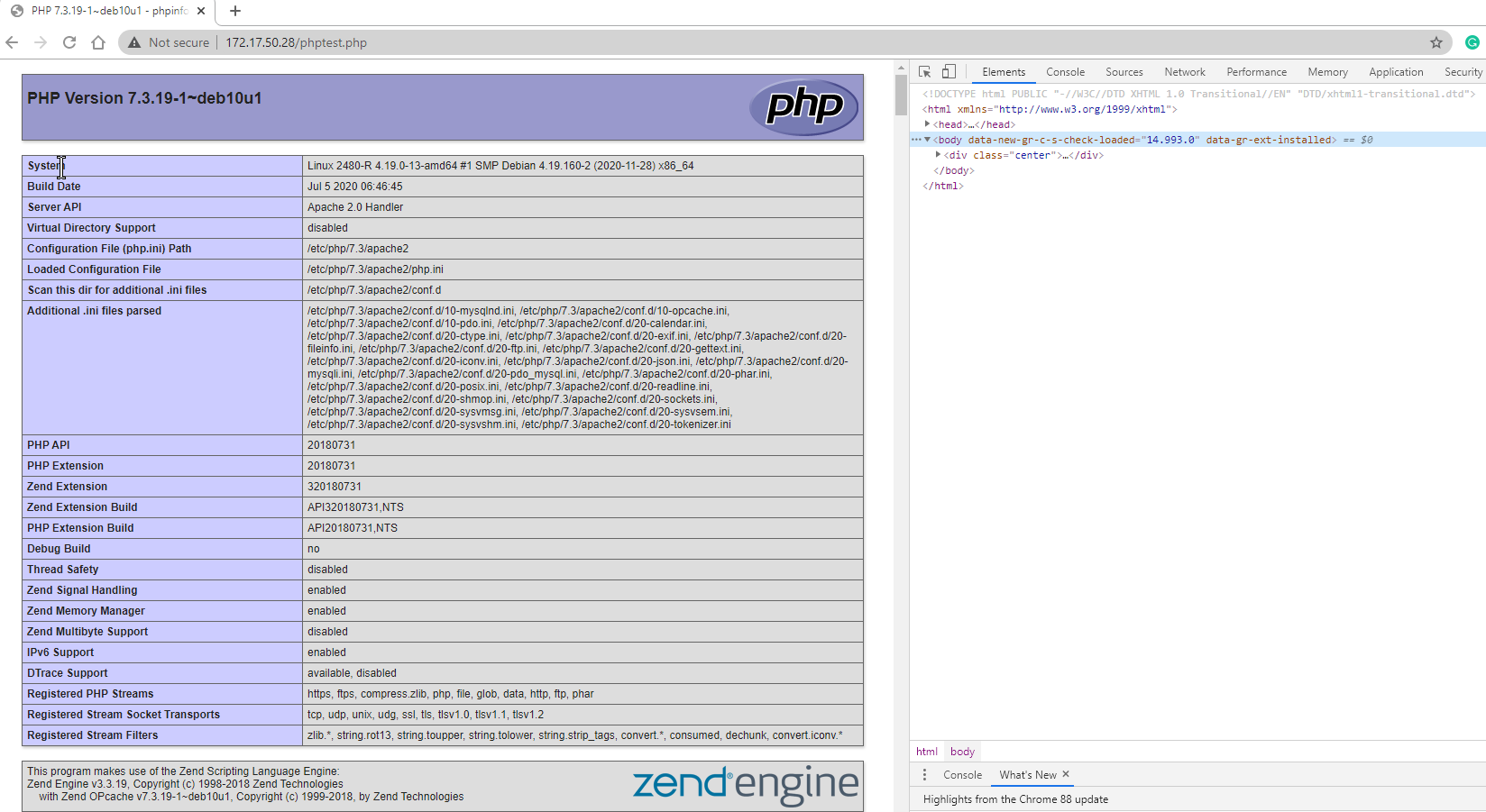Select the closing /body tag line
Screen dimensions: 1486x812
pos(954,170)
